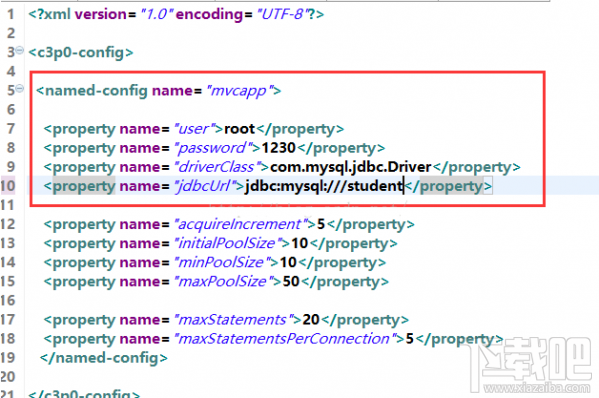Click the initialPoolSize value 10

(x=300, y=243)
